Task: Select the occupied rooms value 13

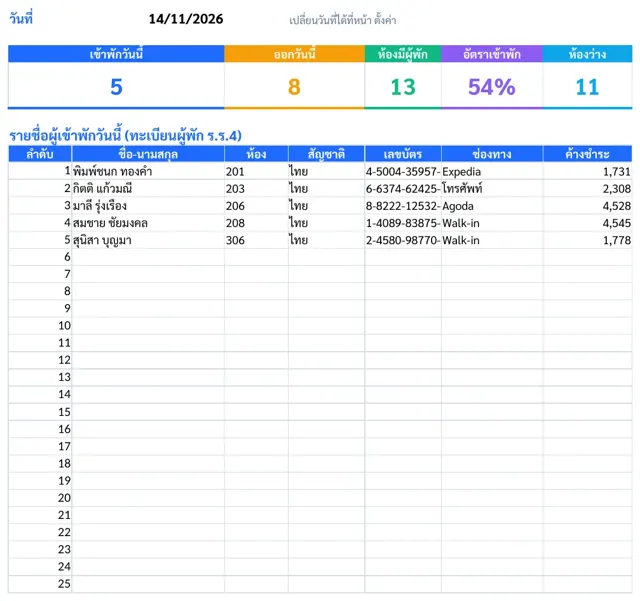Action: (x=403, y=87)
